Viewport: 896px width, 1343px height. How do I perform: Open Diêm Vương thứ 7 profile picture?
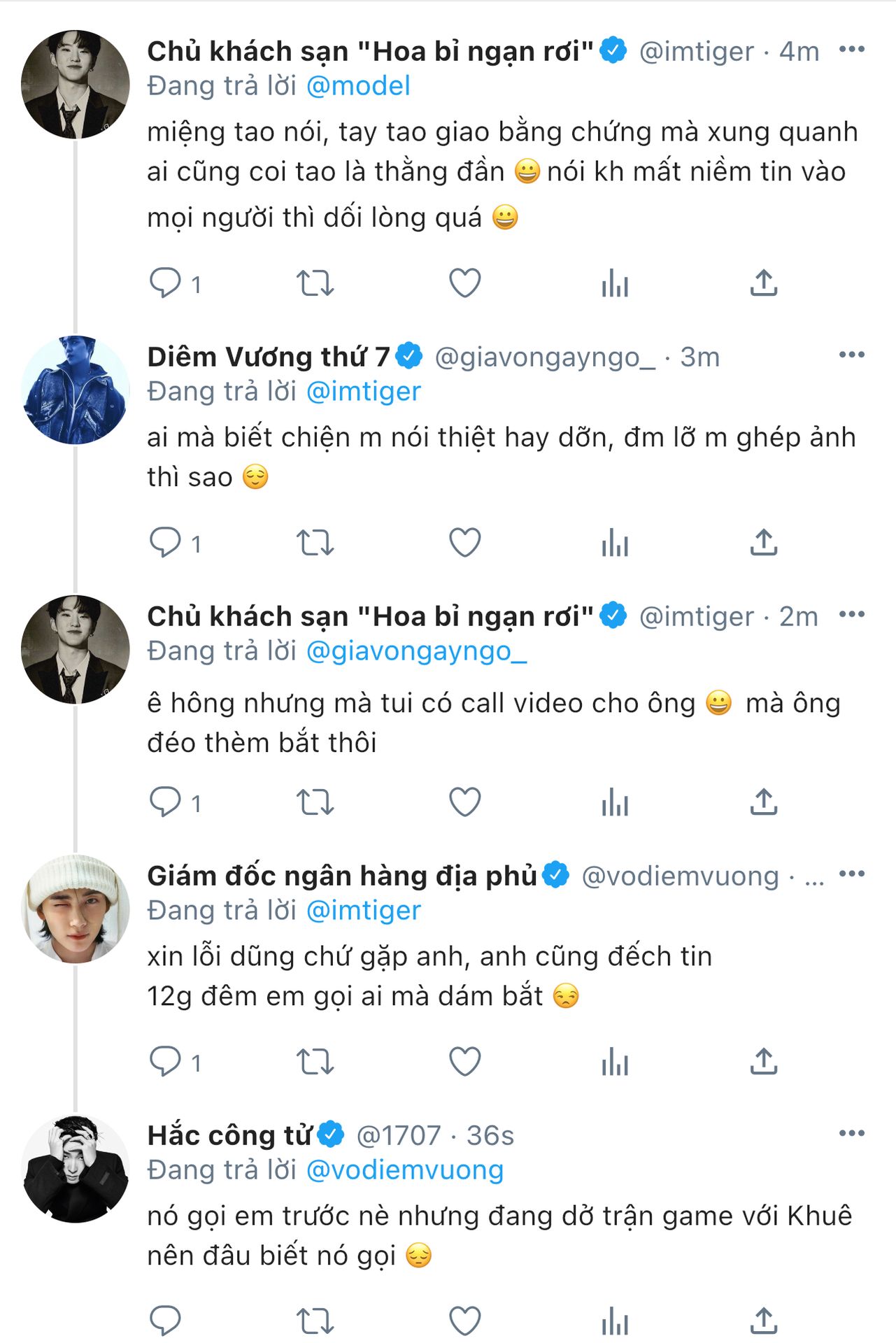pyautogui.click(x=76, y=390)
